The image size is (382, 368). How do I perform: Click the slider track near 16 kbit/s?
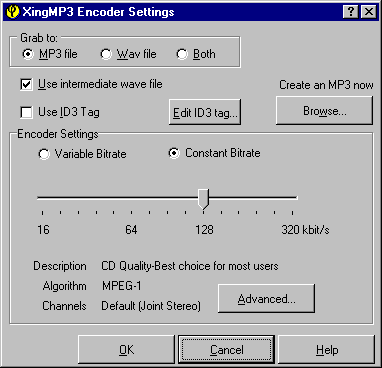point(42,198)
